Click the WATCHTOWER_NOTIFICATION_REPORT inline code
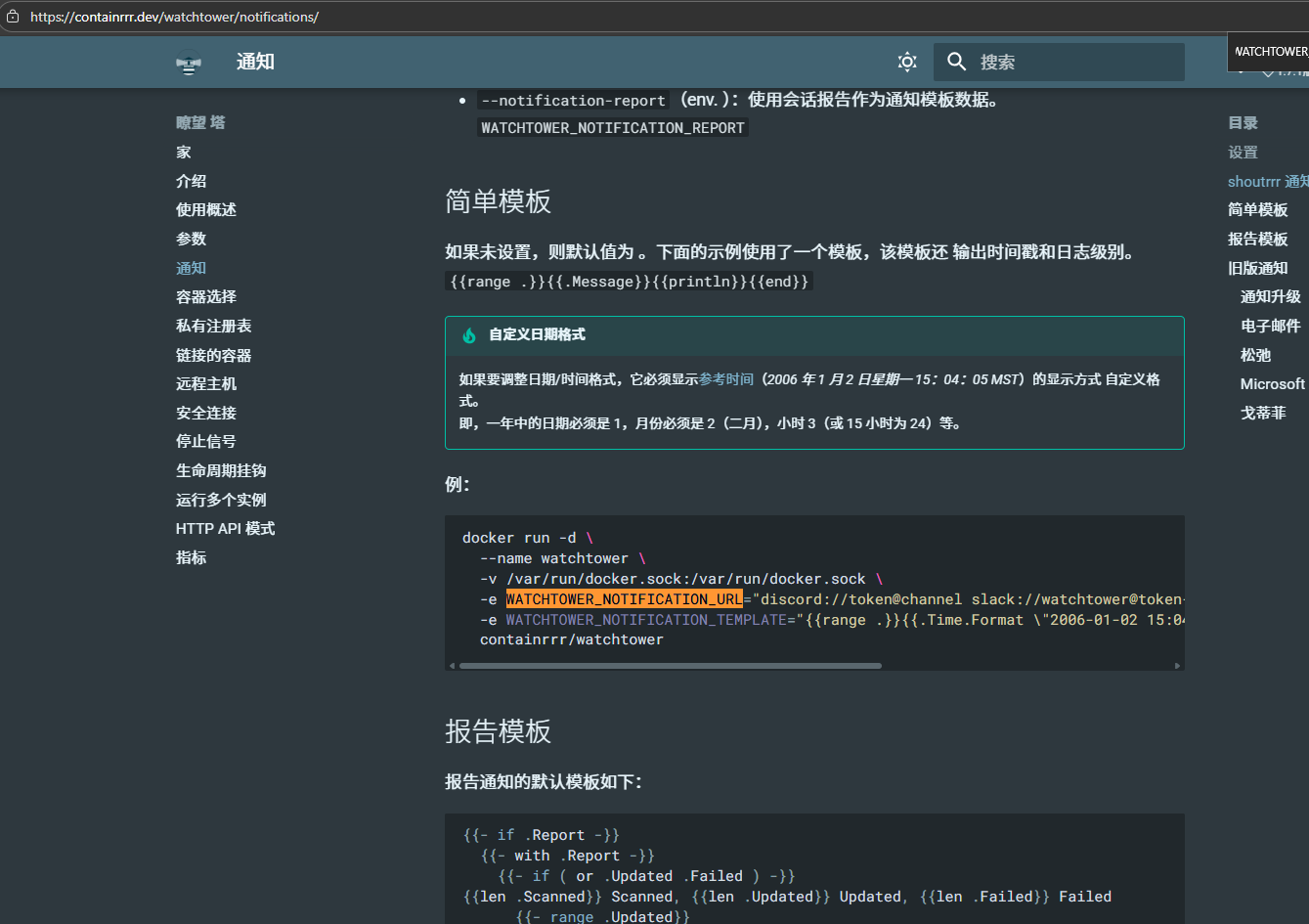This screenshot has height=924, width=1309. coord(613,128)
